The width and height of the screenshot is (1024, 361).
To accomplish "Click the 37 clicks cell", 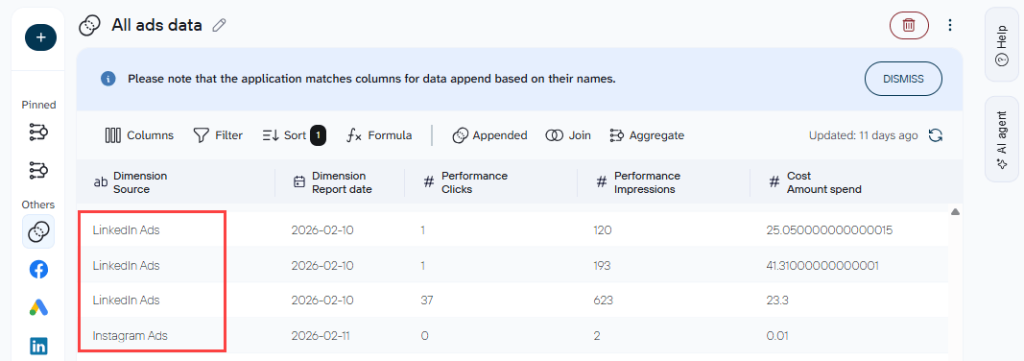I will tap(427, 300).
